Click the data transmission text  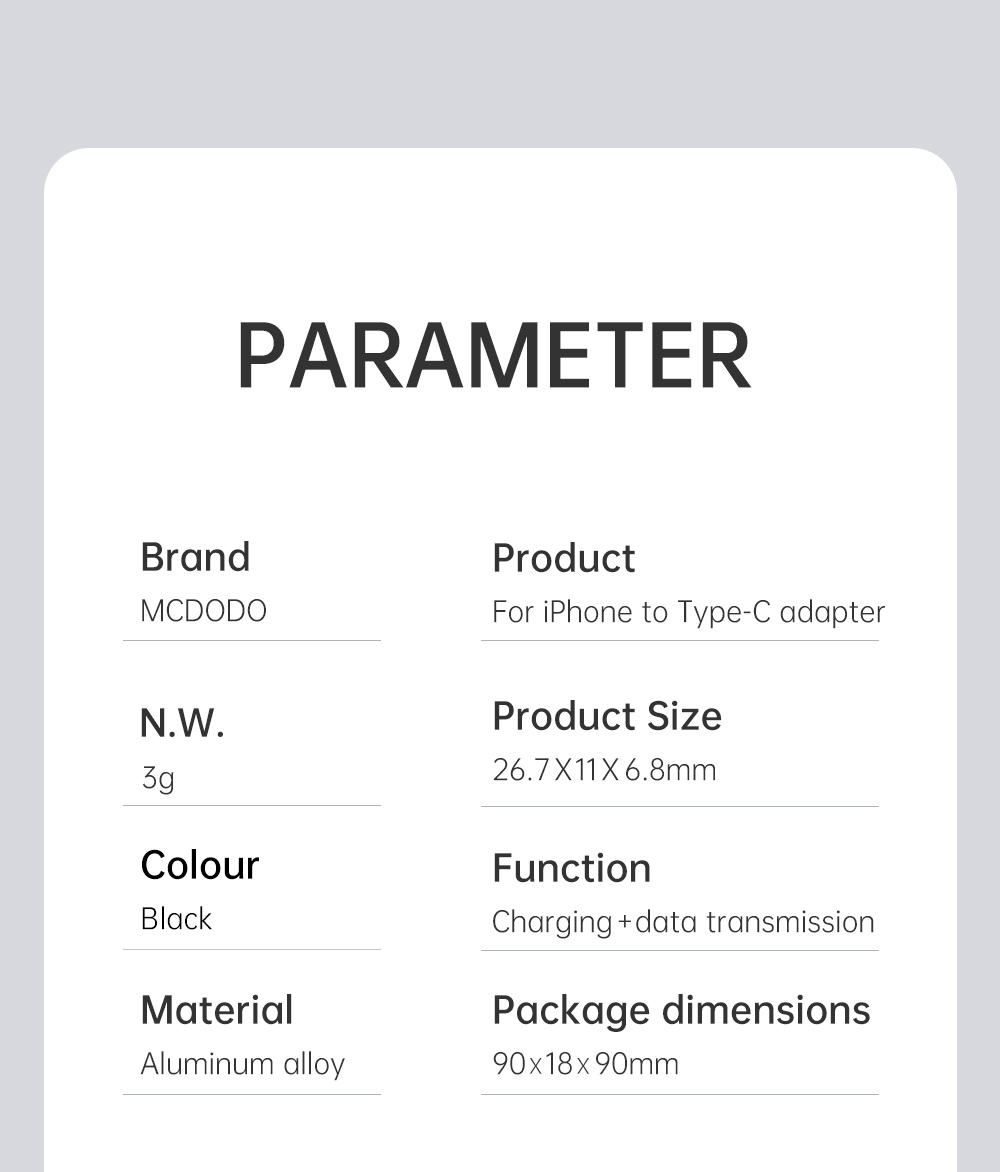(x=754, y=922)
